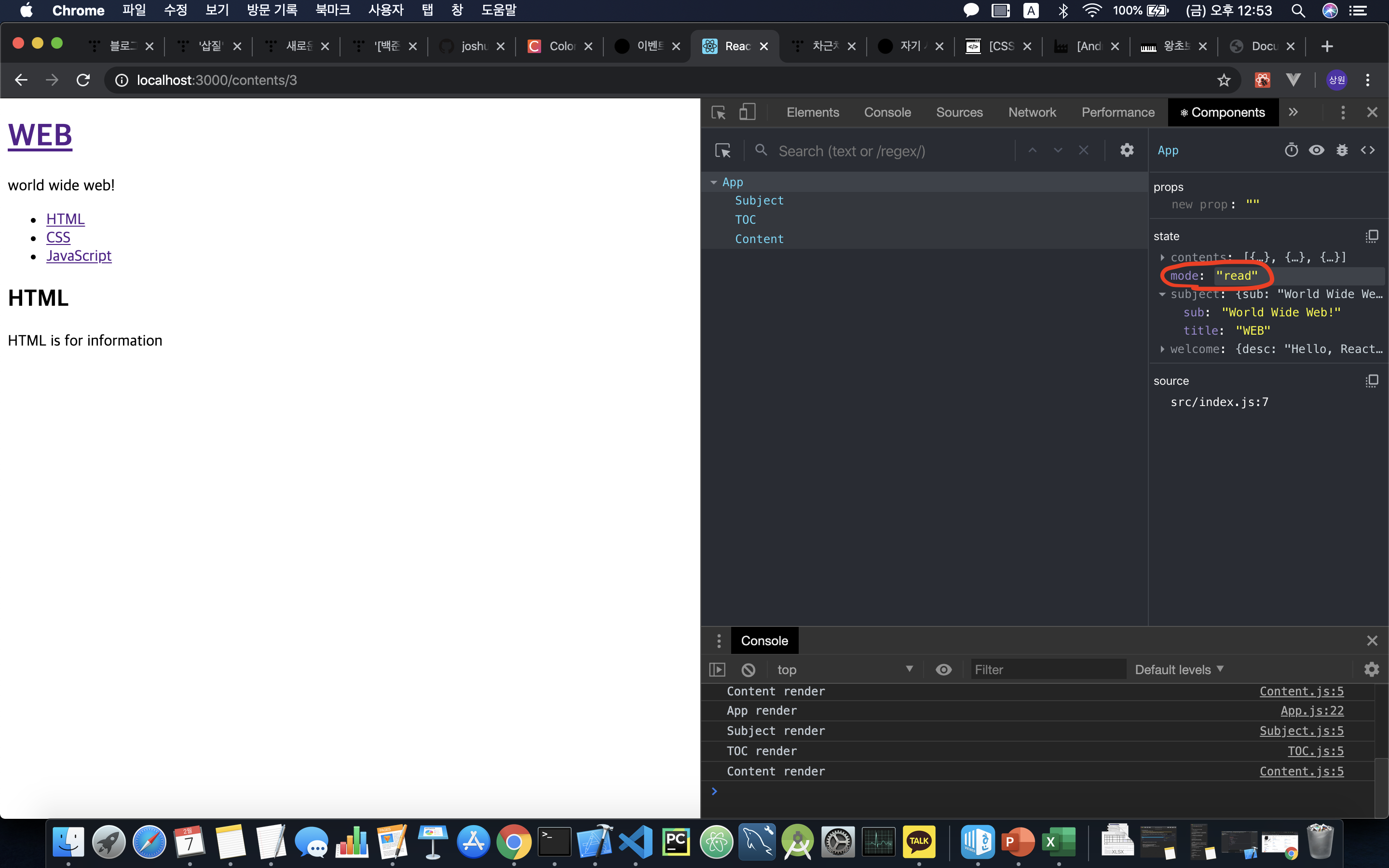Toggle console live expression eye icon

tap(943, 670)
